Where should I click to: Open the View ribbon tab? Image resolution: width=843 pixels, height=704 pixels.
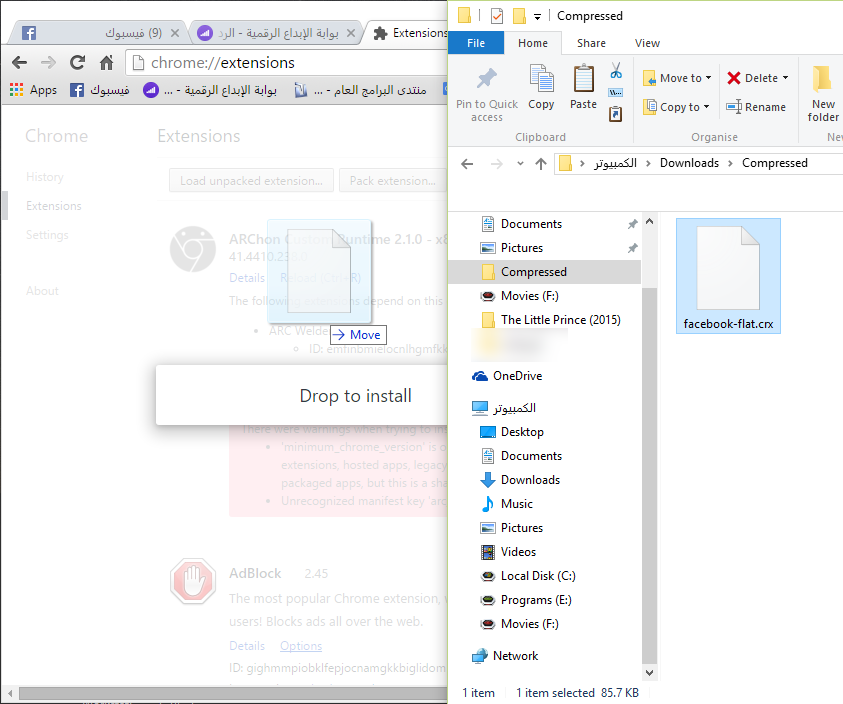(647, 43)
